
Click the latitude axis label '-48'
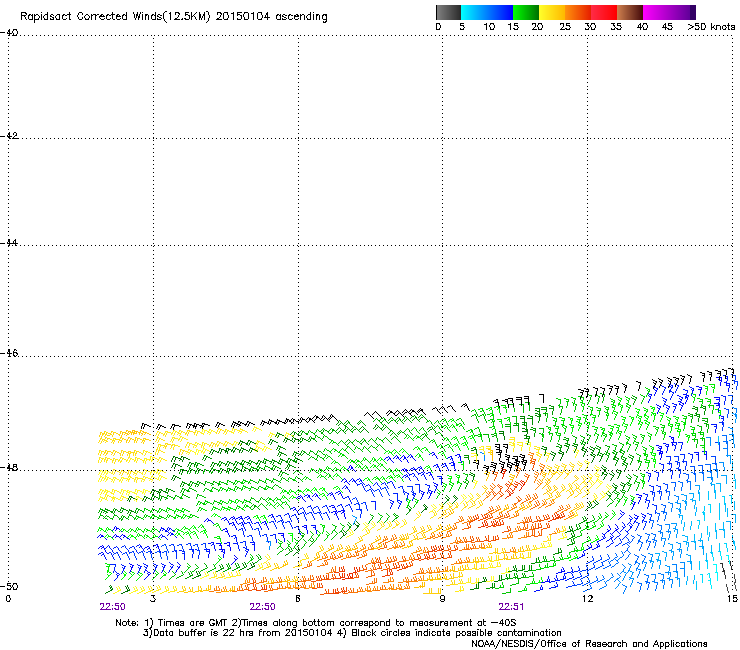[9, 467]
